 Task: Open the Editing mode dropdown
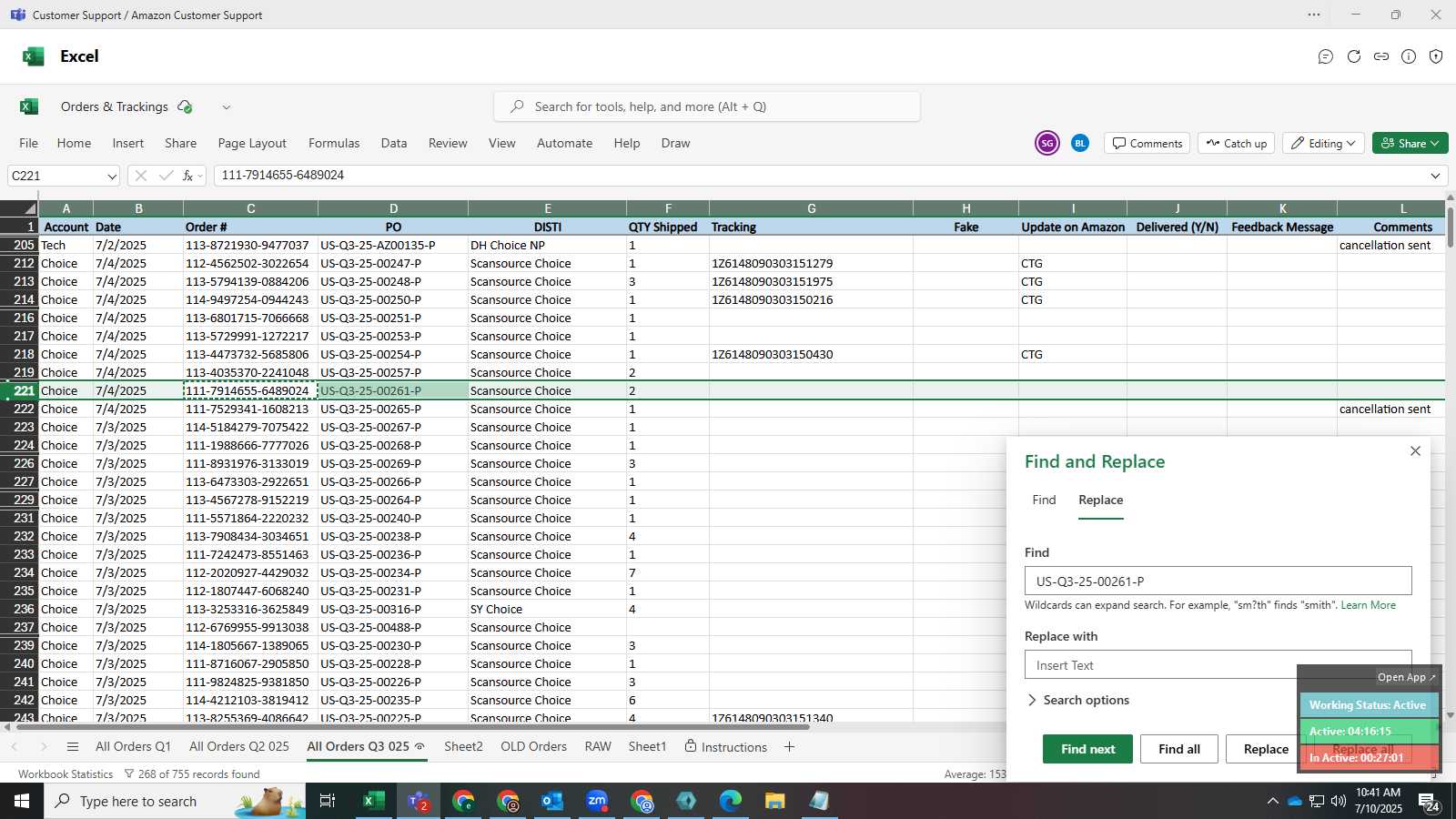tap(1323, 143)
